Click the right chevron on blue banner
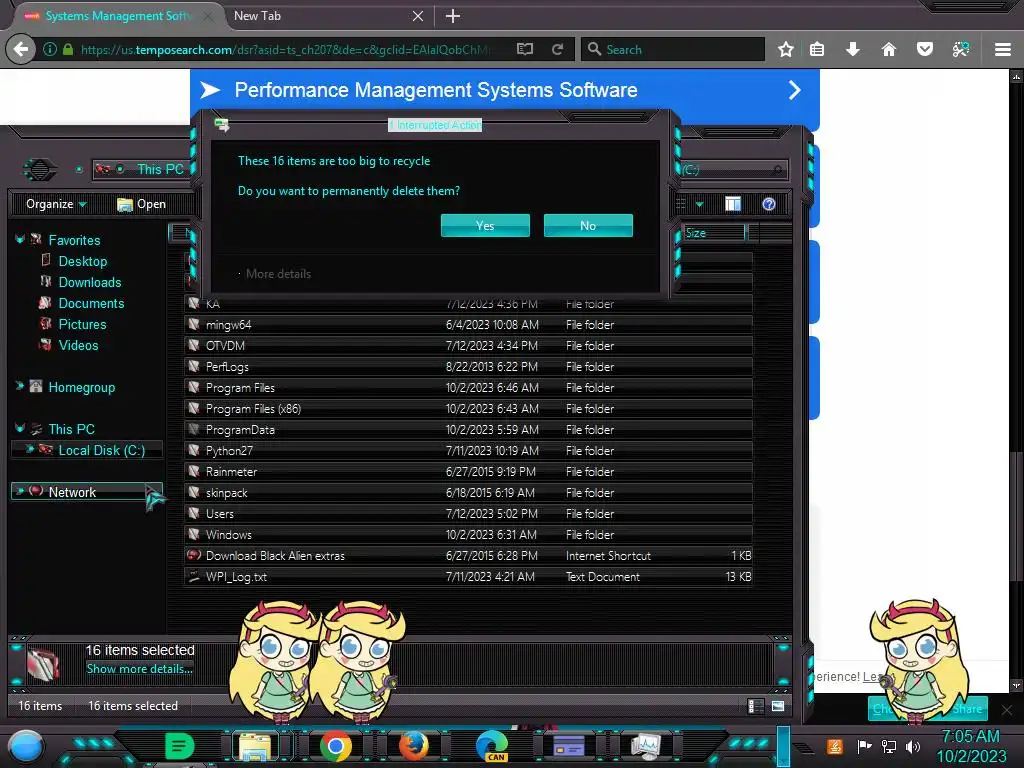This screenshot has height=768, width=1024. tap(794, 90)
